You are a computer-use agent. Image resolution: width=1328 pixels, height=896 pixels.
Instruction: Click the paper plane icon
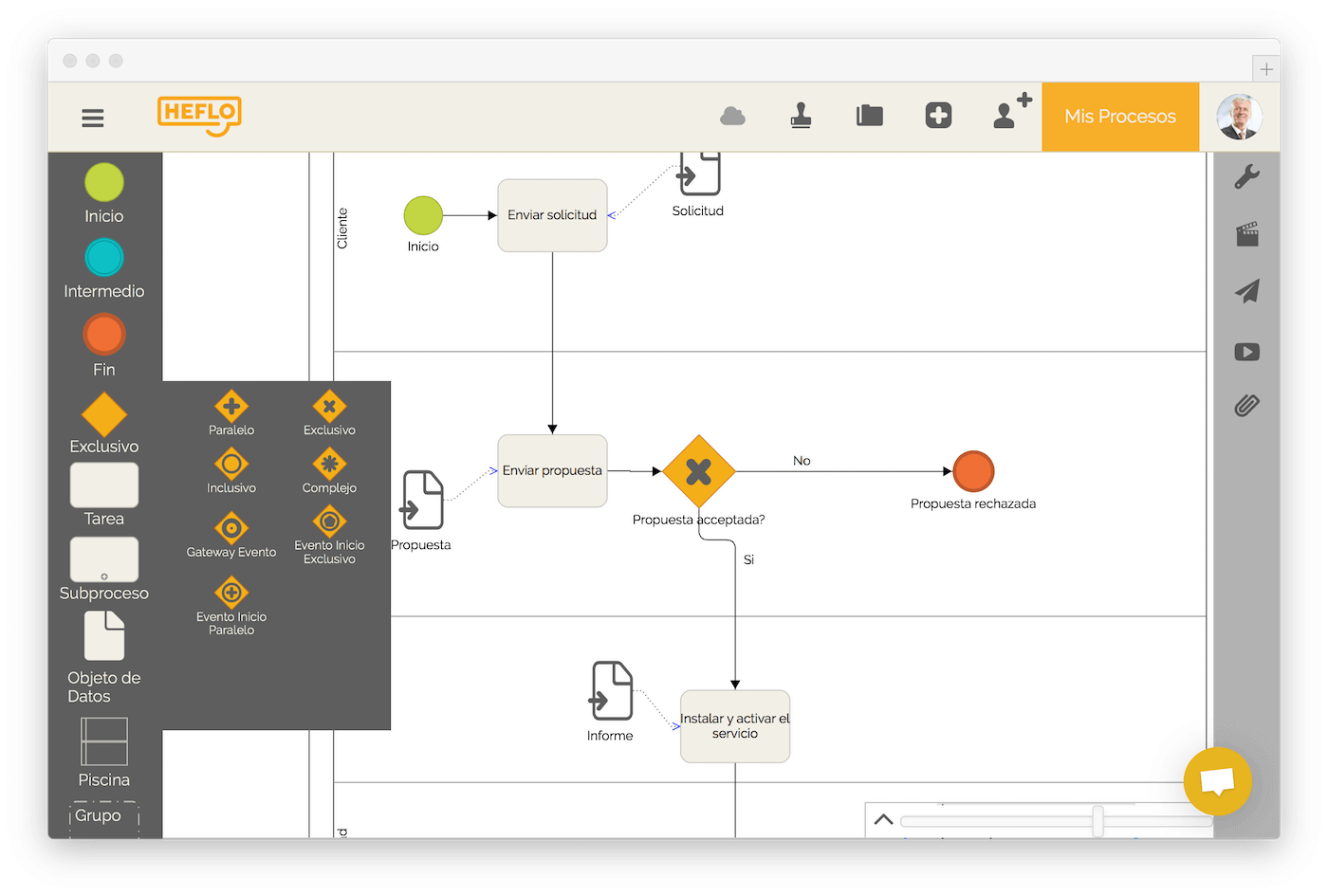coord(1247,291)
